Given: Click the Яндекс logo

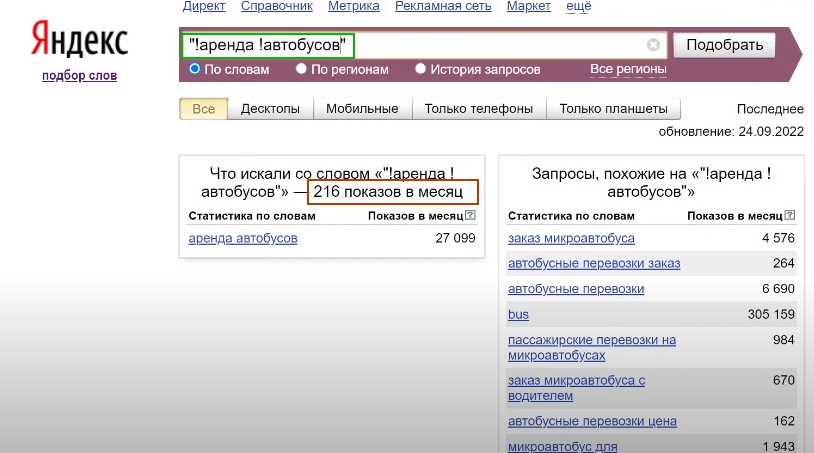Looking at the screenshot, I should click(79, 39).
